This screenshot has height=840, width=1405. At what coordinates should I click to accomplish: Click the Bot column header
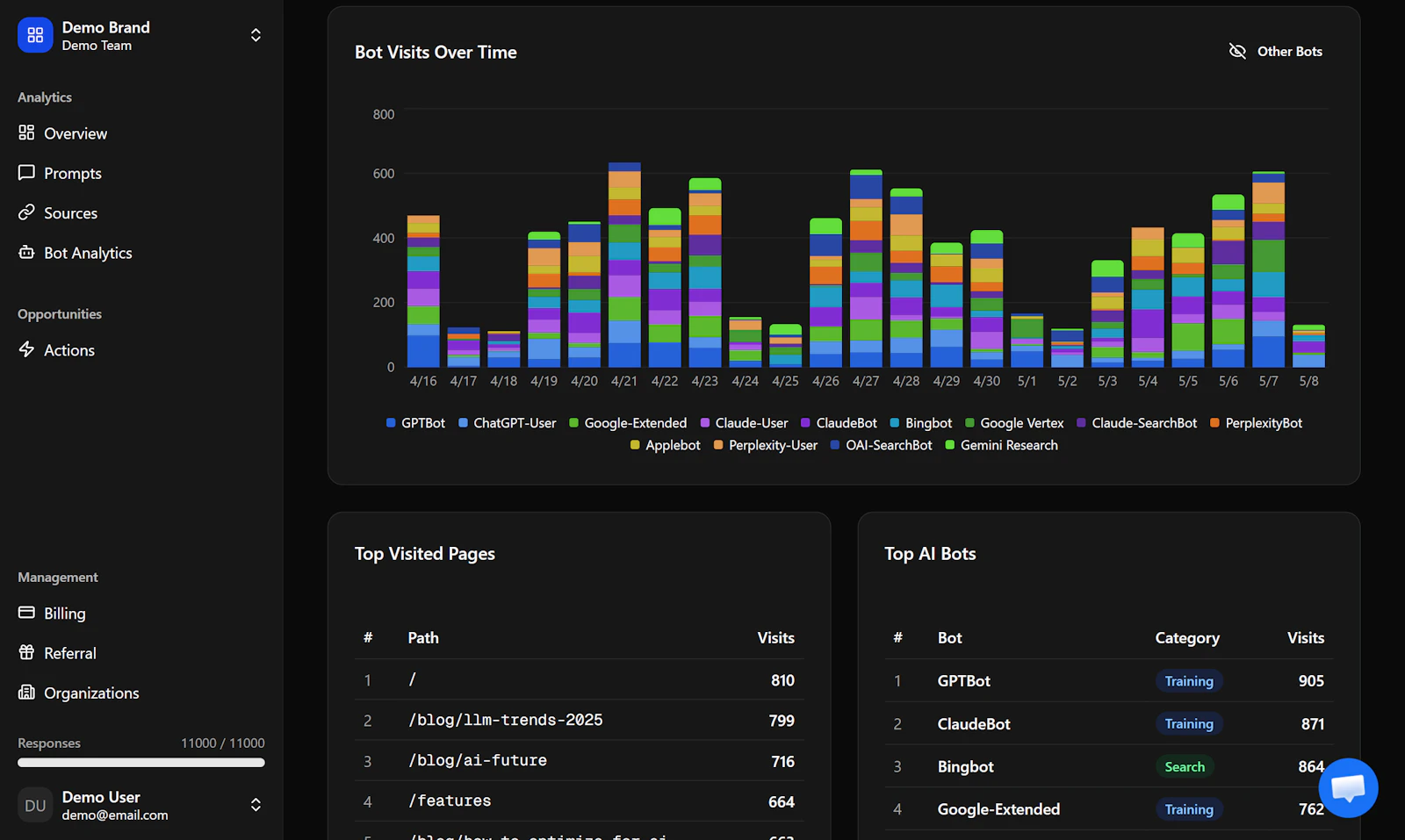[x=949, y=638]
